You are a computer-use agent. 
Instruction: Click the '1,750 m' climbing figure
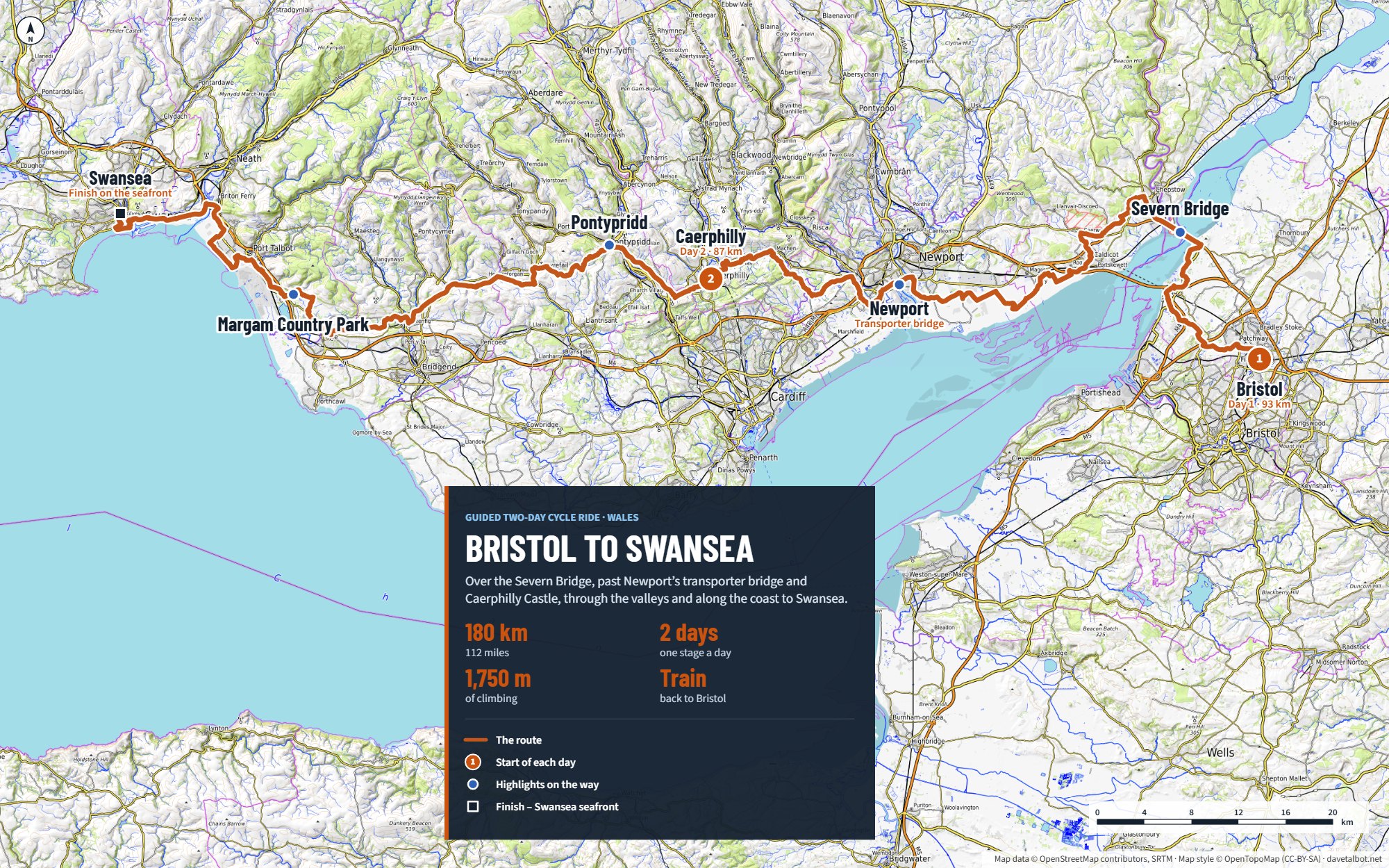[x=498, y=678]
